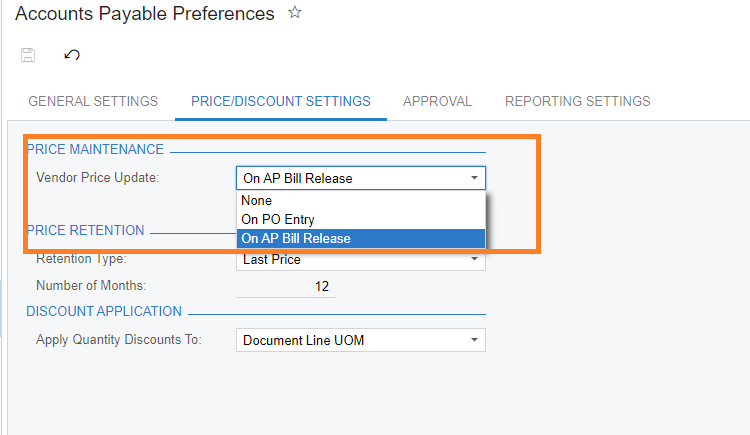Viewport: 750px width, 435px height.
Task: Click the Document Line UOM value box
Action: tap(350, 340)
